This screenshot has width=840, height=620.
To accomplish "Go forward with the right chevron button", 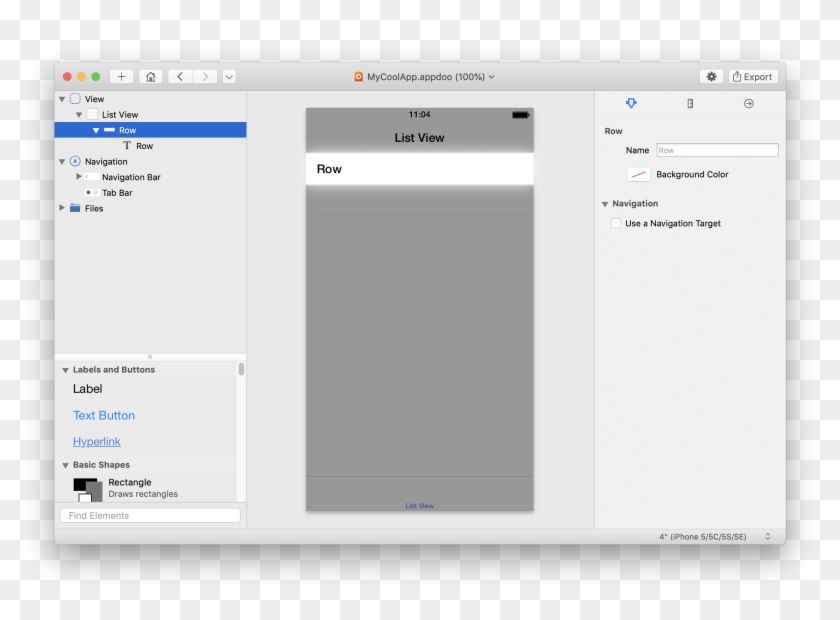I will coord(205,77).
